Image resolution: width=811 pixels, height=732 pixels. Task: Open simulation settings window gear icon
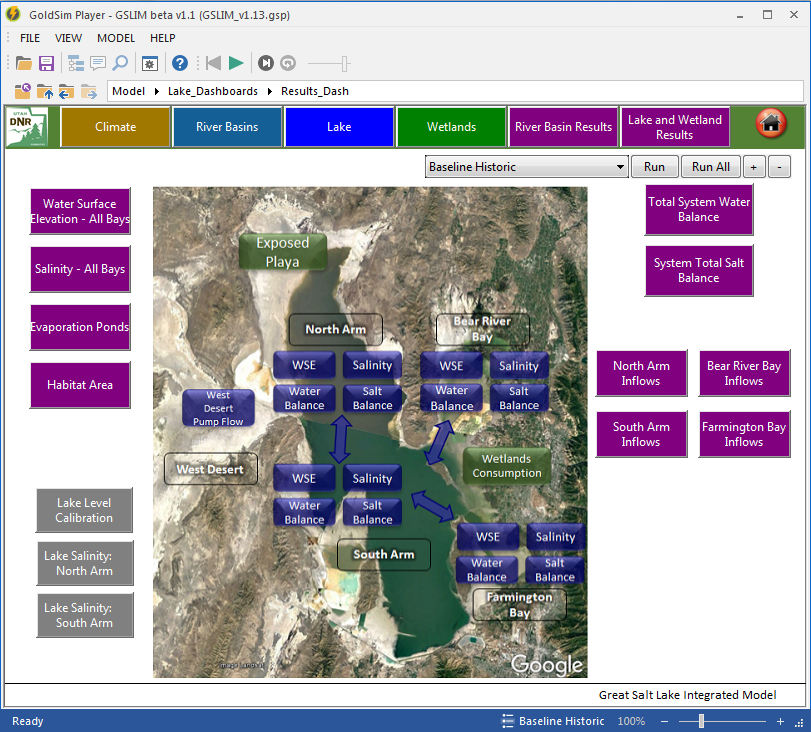point(150,64)
